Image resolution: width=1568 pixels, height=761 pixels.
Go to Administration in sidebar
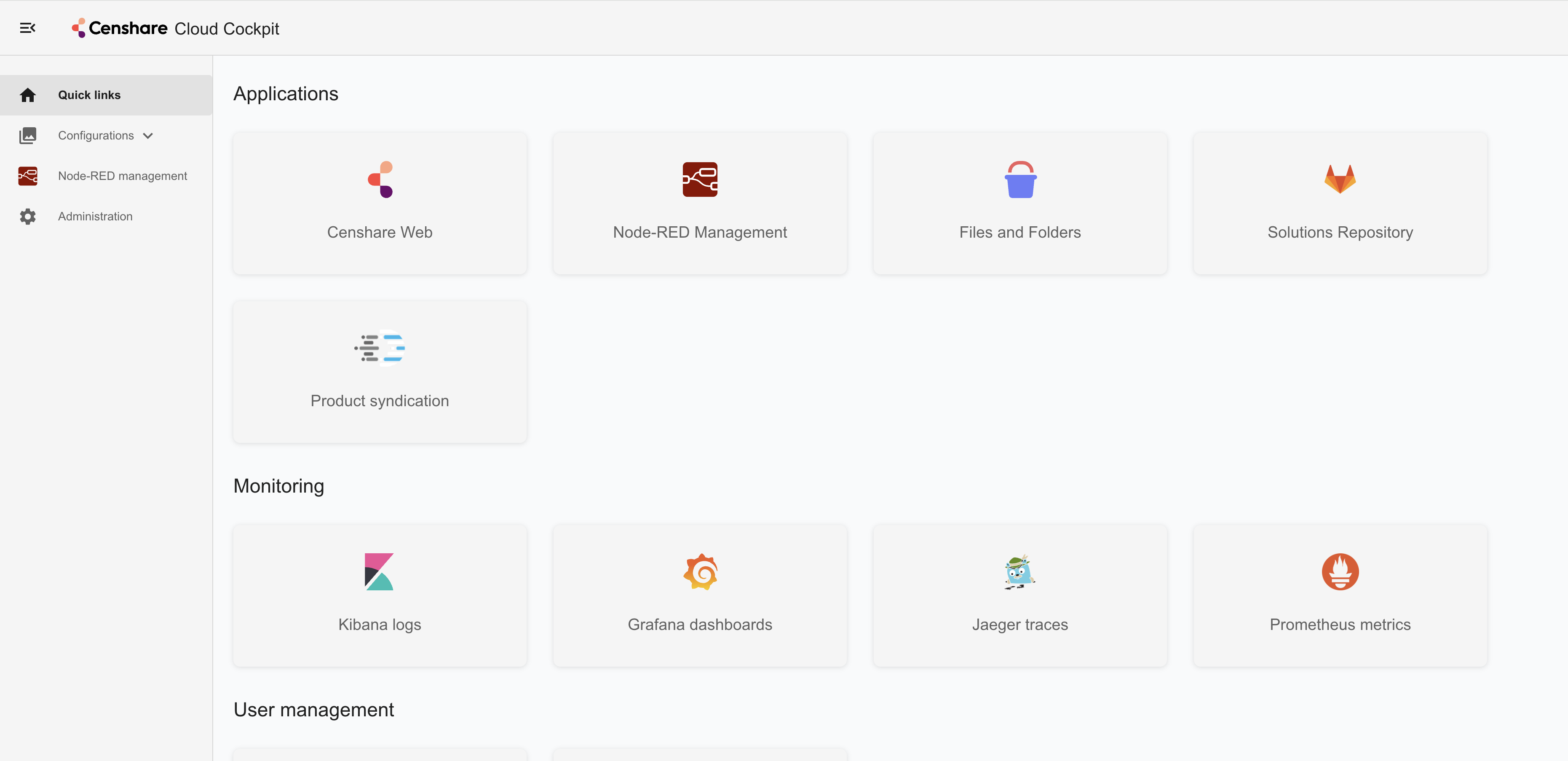(x=95, y=217)
